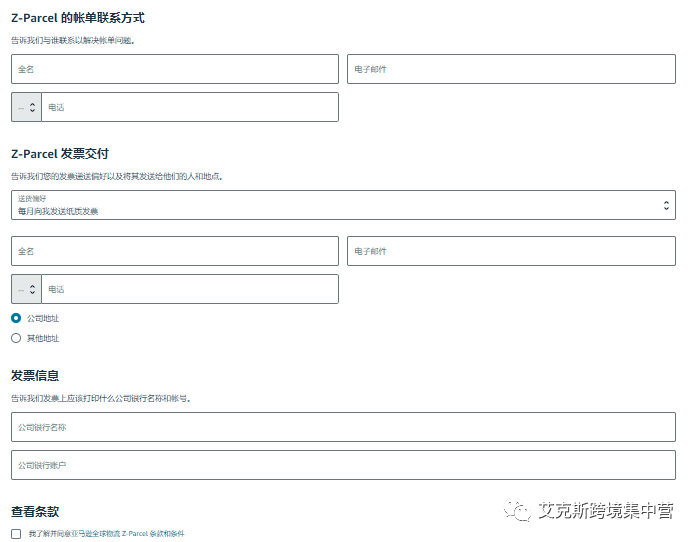Viewport: 696px width, 542px height.
Task: Open the delivery preference dropdown
Action: click(x=344, y=205)
